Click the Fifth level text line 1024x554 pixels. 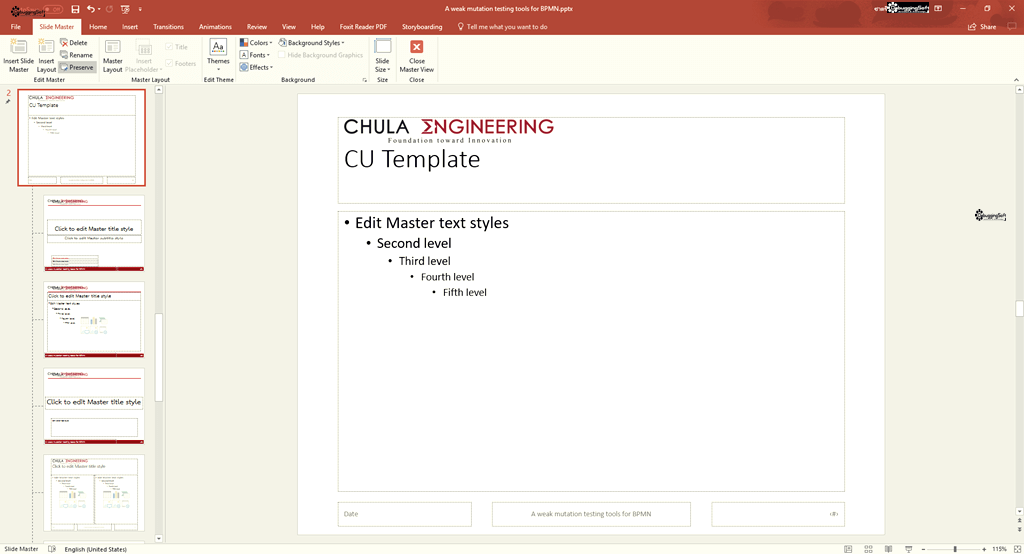[x=464, y=293]
